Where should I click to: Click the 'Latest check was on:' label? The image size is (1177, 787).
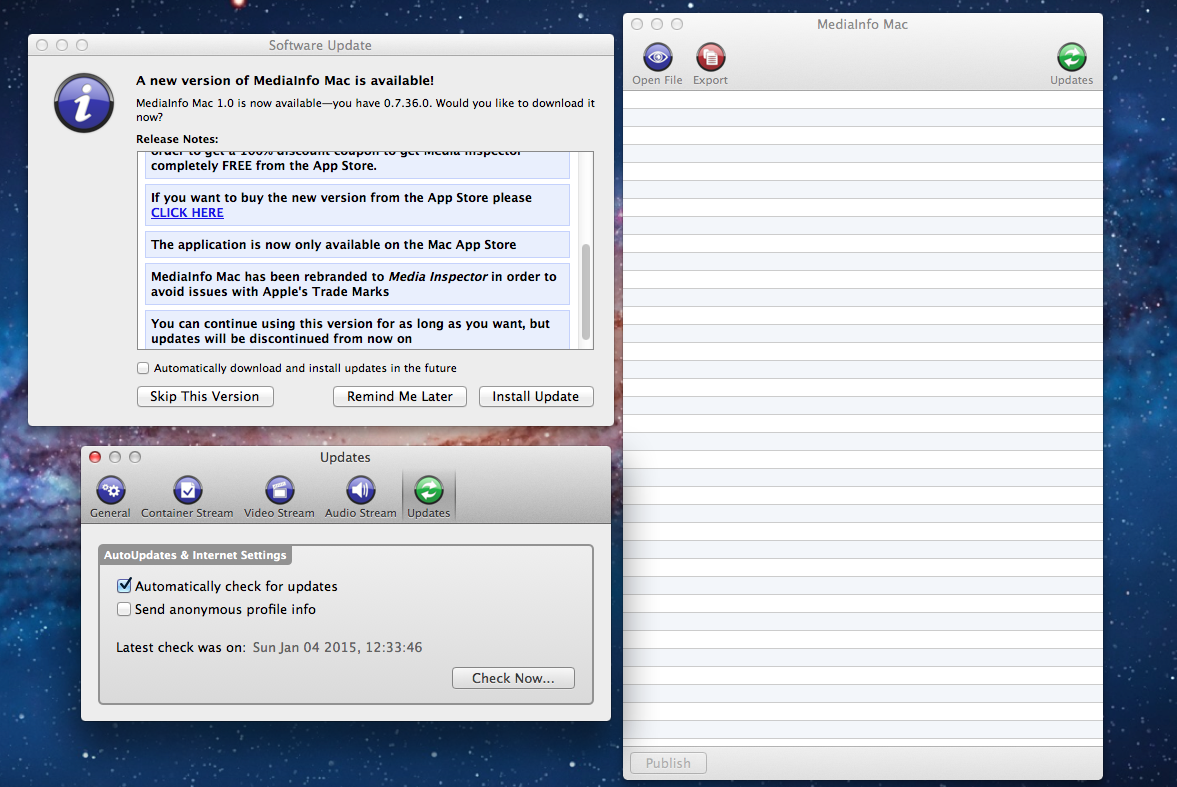point(181,647)
